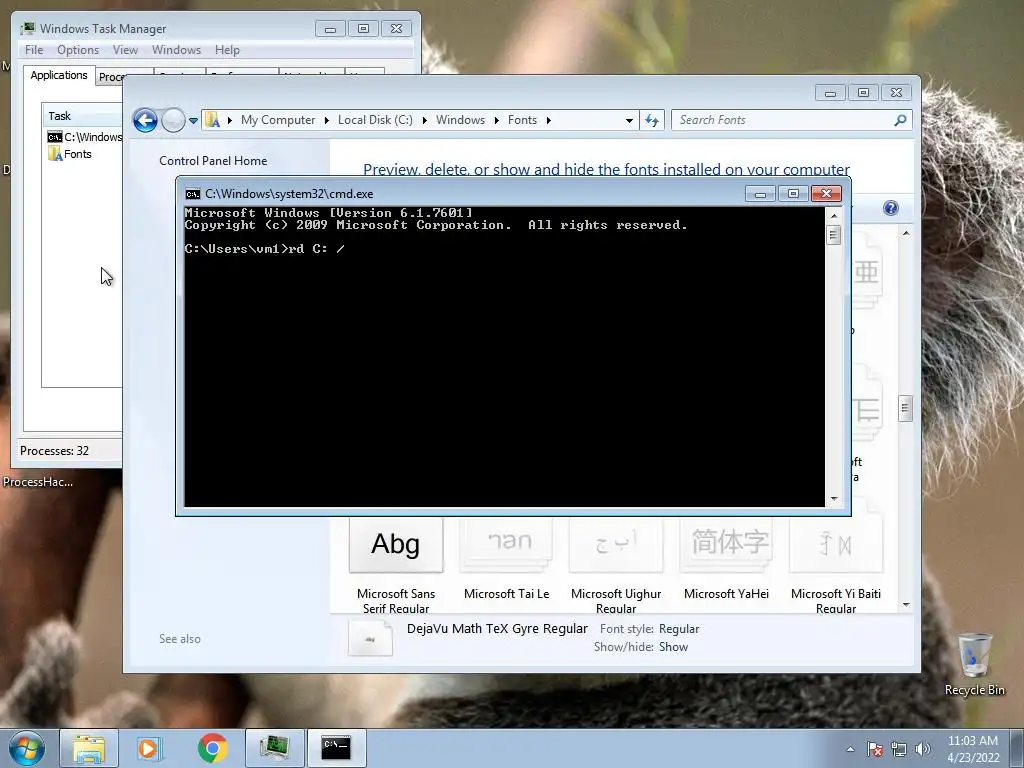Expand arrow after Fonts breadcrumb
1024x768 pixels.
[549, 120]
